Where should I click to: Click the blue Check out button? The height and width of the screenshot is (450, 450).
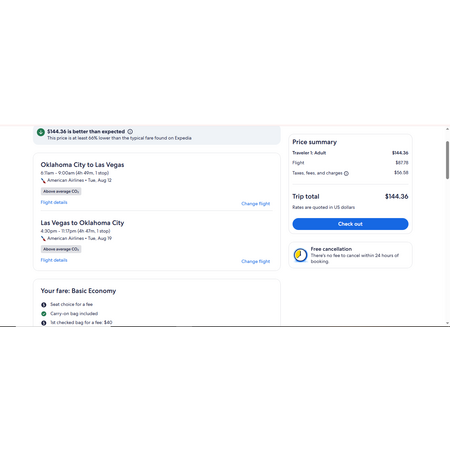tap(350, 224)
